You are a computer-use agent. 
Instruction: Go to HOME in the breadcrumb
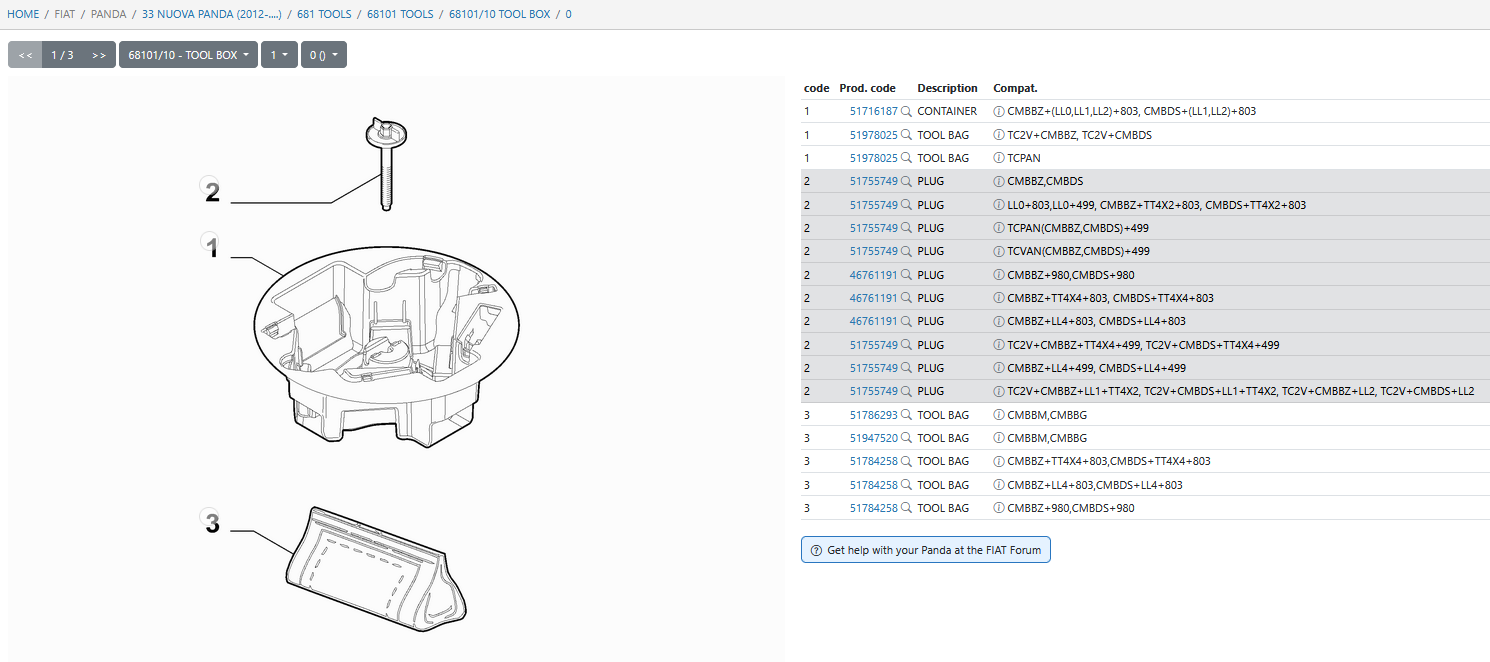[x=23, y=14]
